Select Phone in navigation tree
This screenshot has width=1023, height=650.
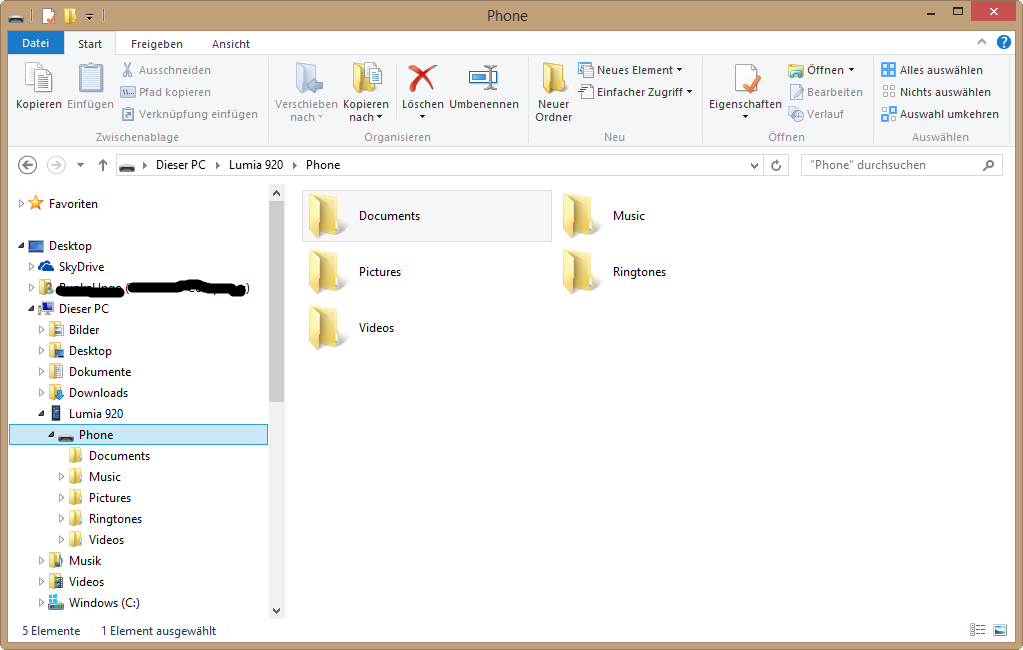138,435
